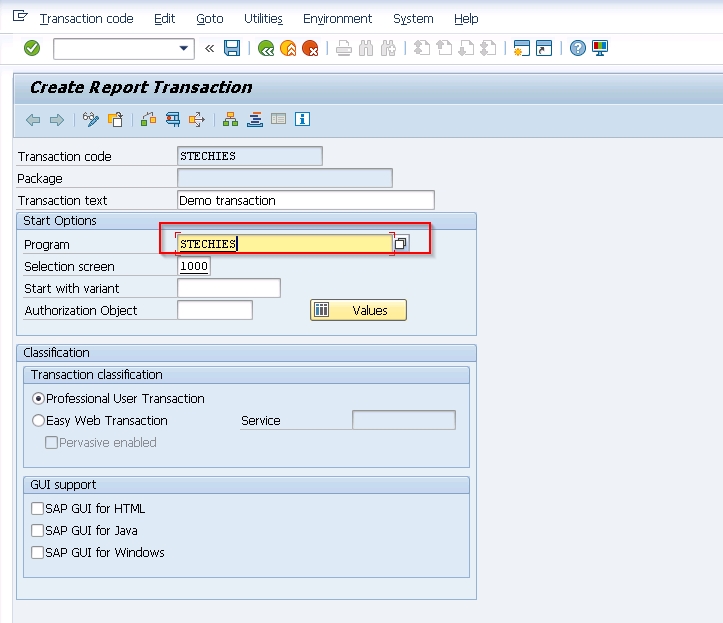The width and height of the screenshot is (723, 623).
Task: Click the Save diskette icon
Action: click(232, 48)
